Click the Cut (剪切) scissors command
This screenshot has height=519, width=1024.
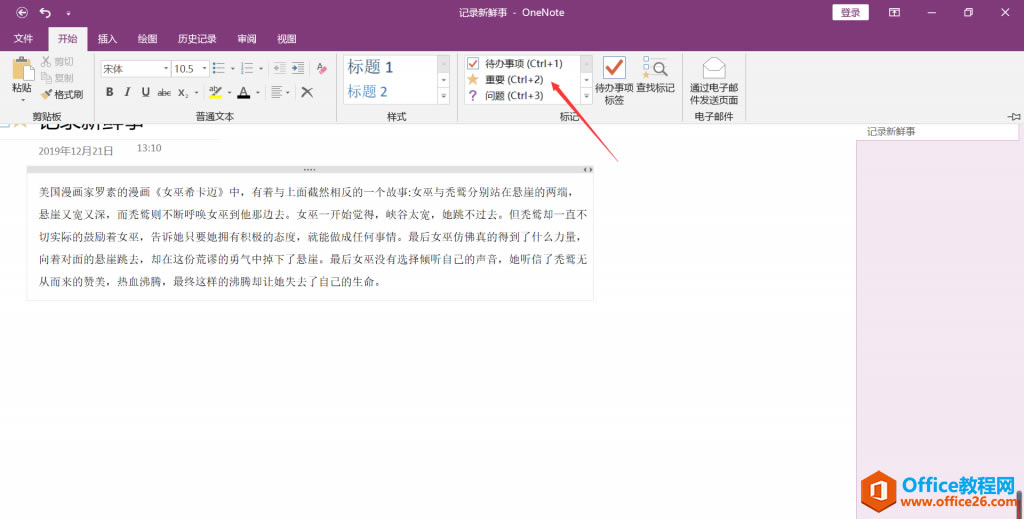57,61
